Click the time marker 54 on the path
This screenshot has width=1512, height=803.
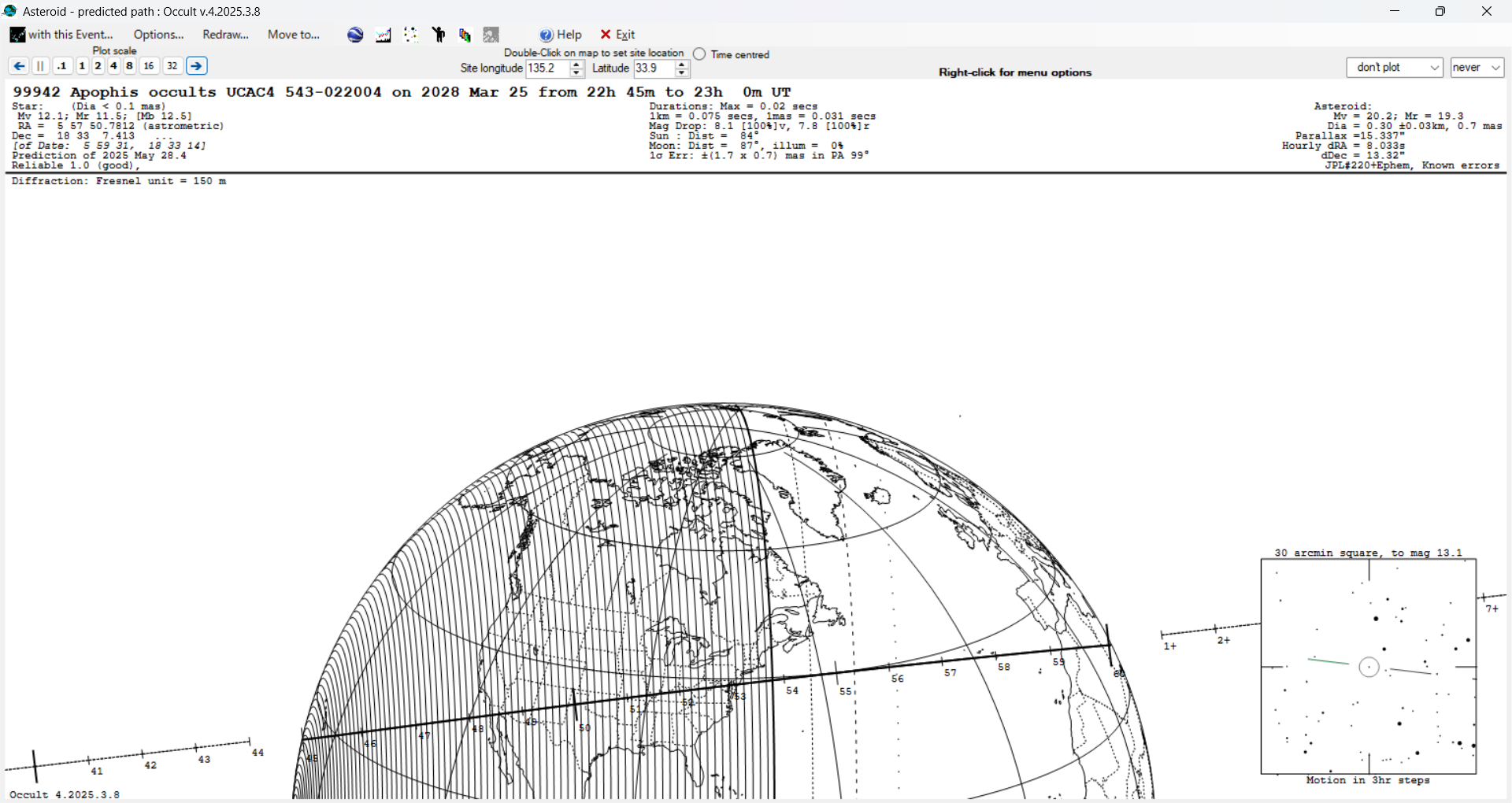pos(792,690)
